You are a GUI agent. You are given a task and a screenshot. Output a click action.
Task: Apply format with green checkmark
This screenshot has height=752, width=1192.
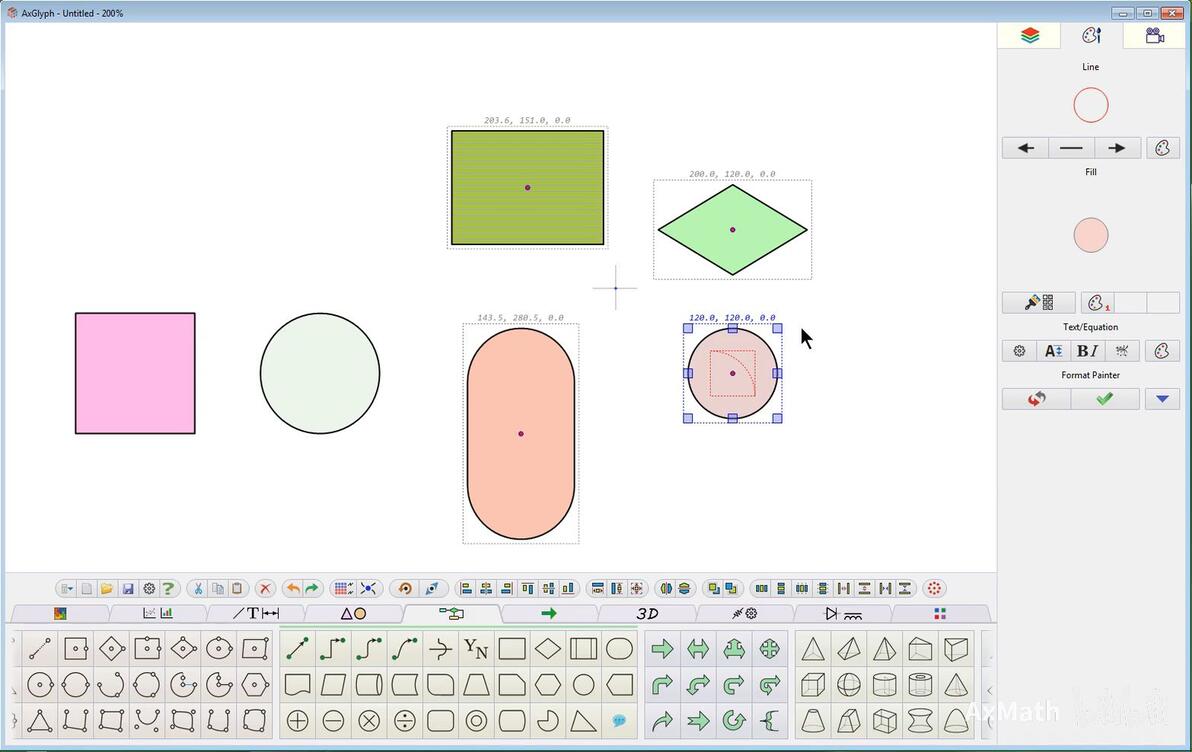point(1105,398)
